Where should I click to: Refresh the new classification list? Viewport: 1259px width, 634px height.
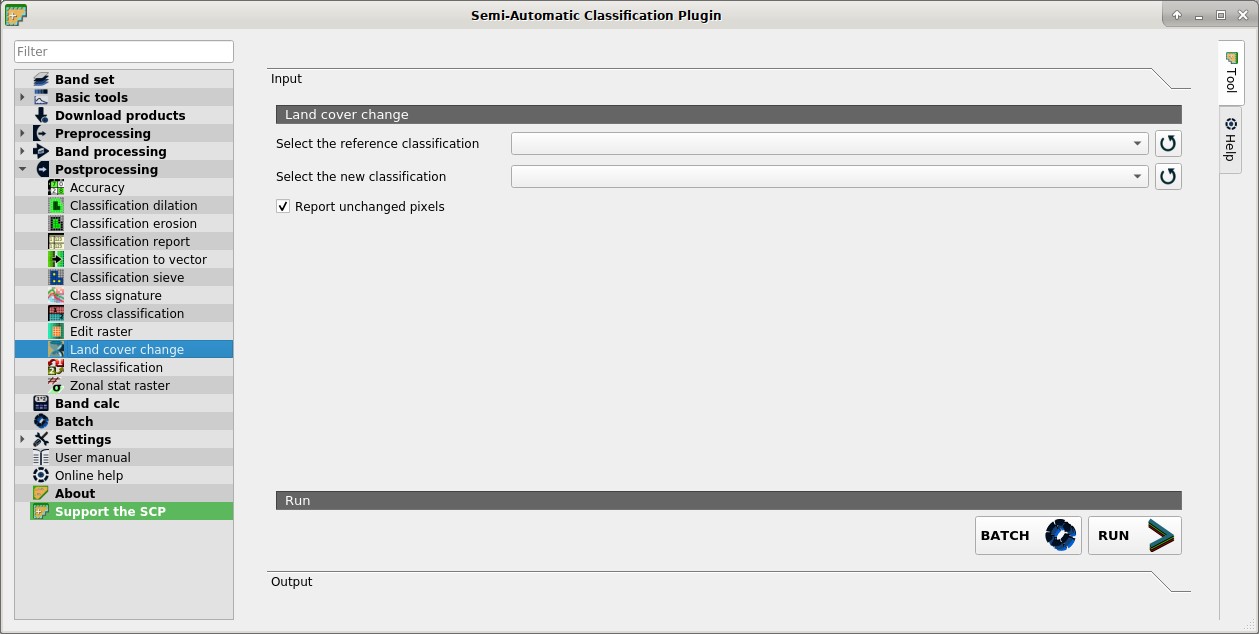pos(1168,176)
